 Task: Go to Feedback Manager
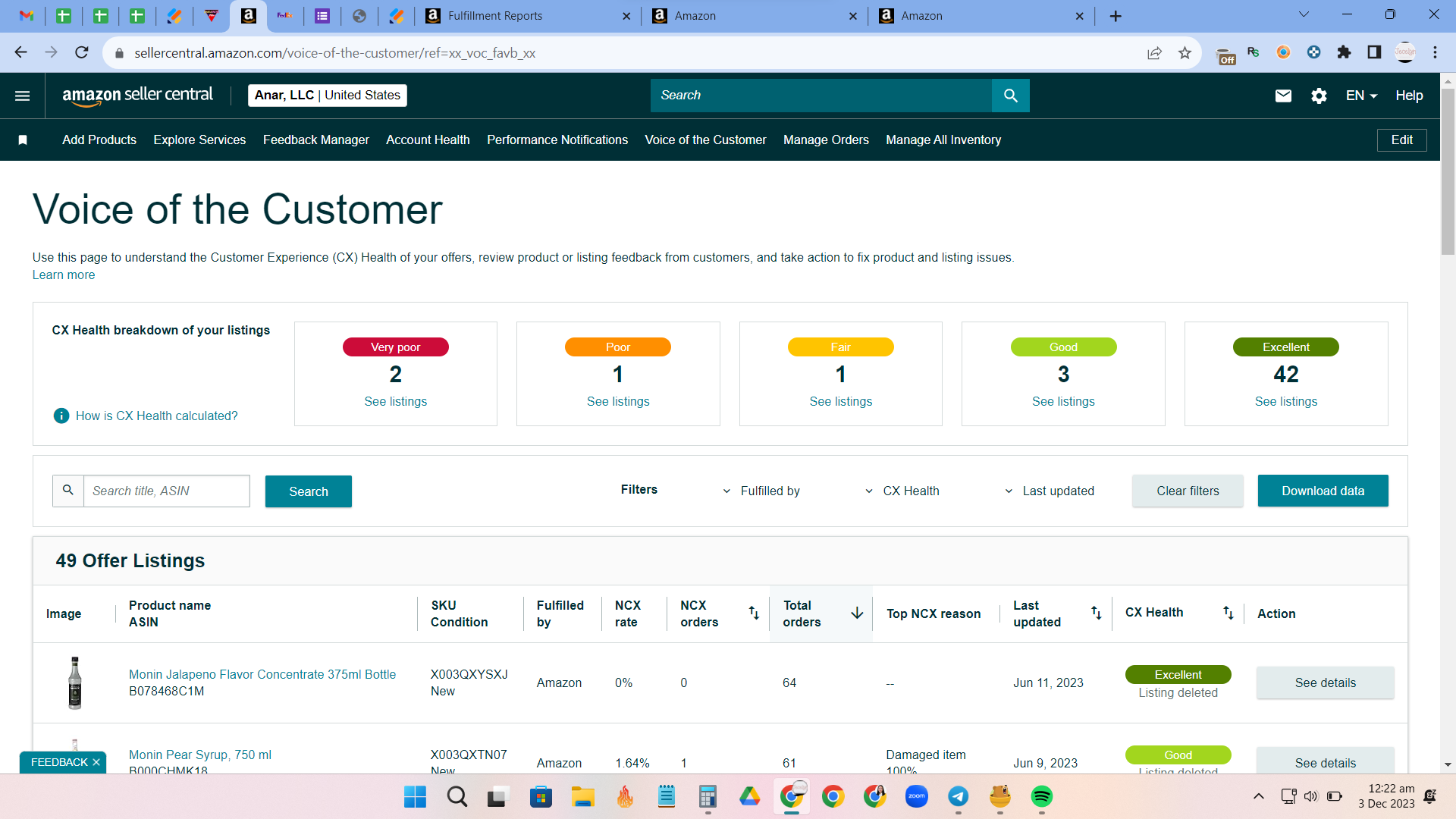[316, 140]
